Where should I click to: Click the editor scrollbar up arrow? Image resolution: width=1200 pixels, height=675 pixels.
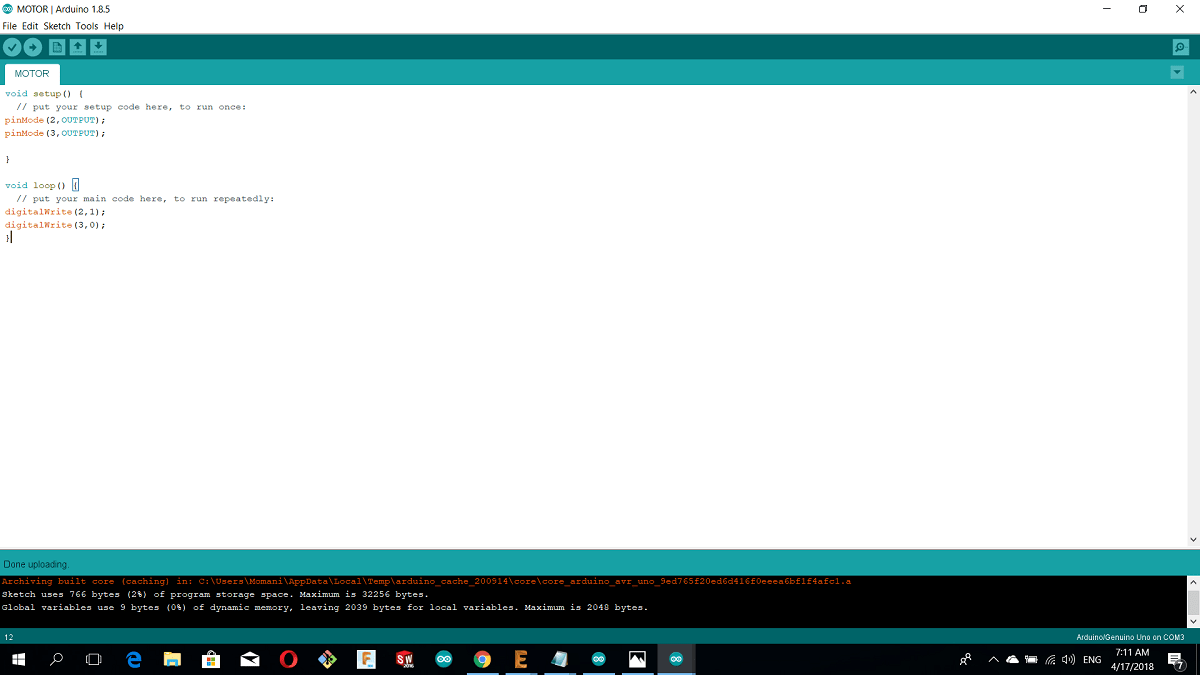pyautogui.click(x=1193, y=92)
